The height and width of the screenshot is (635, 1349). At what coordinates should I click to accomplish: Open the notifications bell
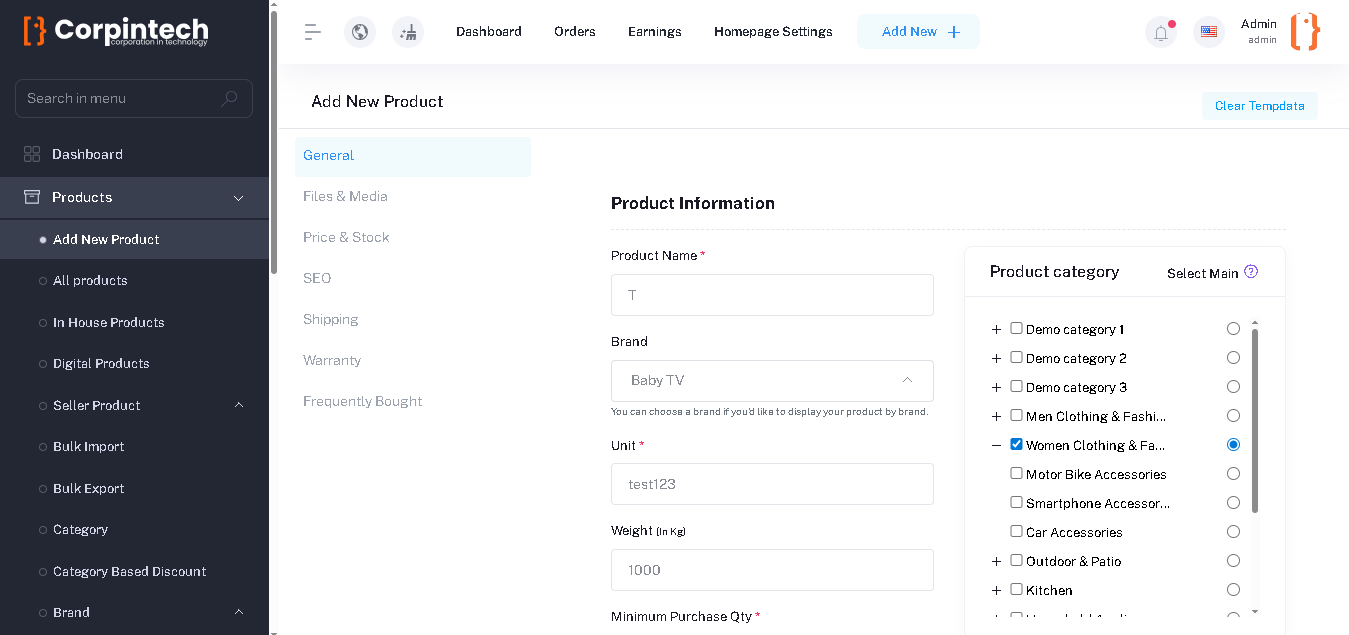(1161, 32)
